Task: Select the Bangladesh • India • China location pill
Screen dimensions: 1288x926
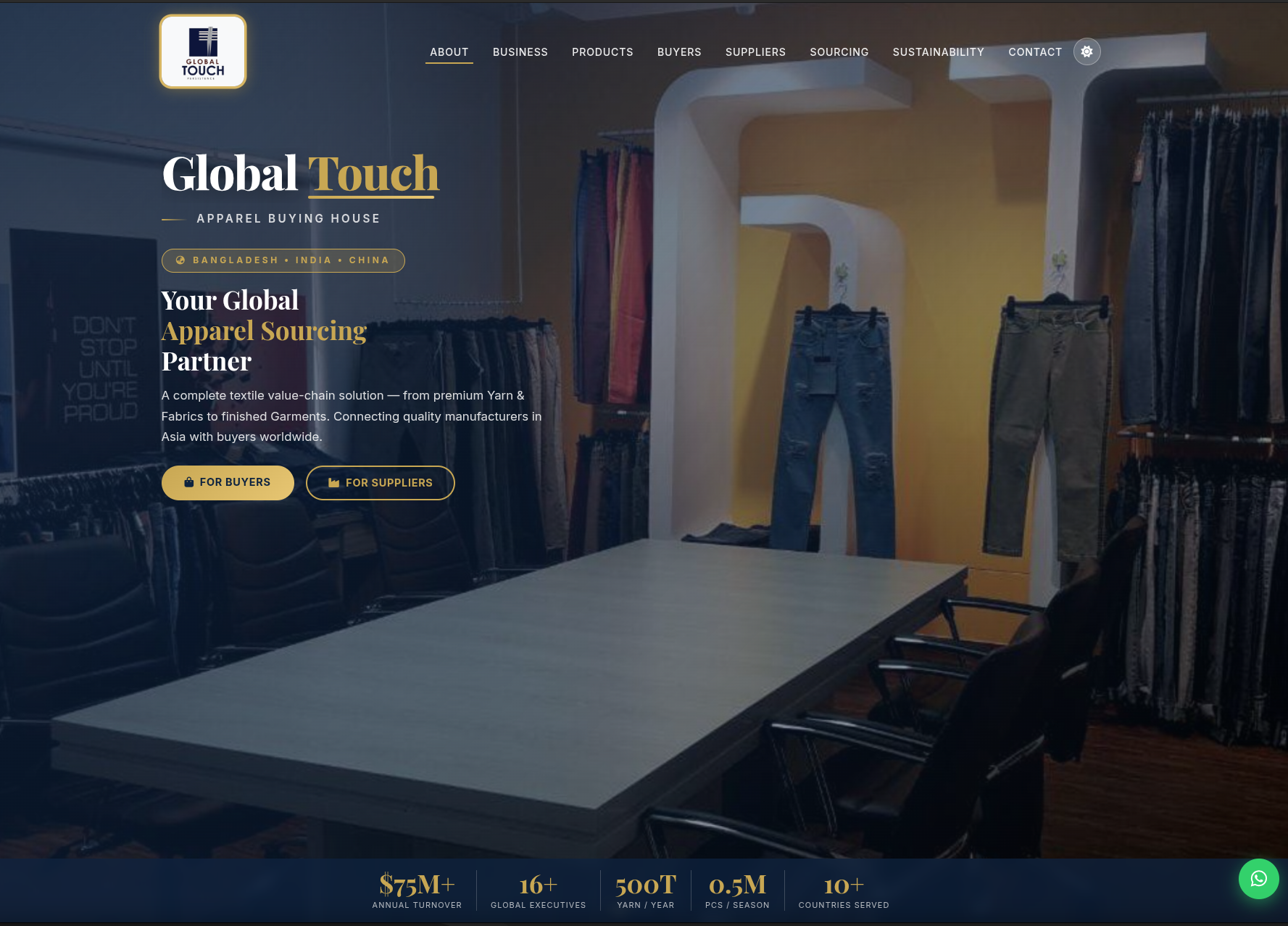Action: coord(283,260)
